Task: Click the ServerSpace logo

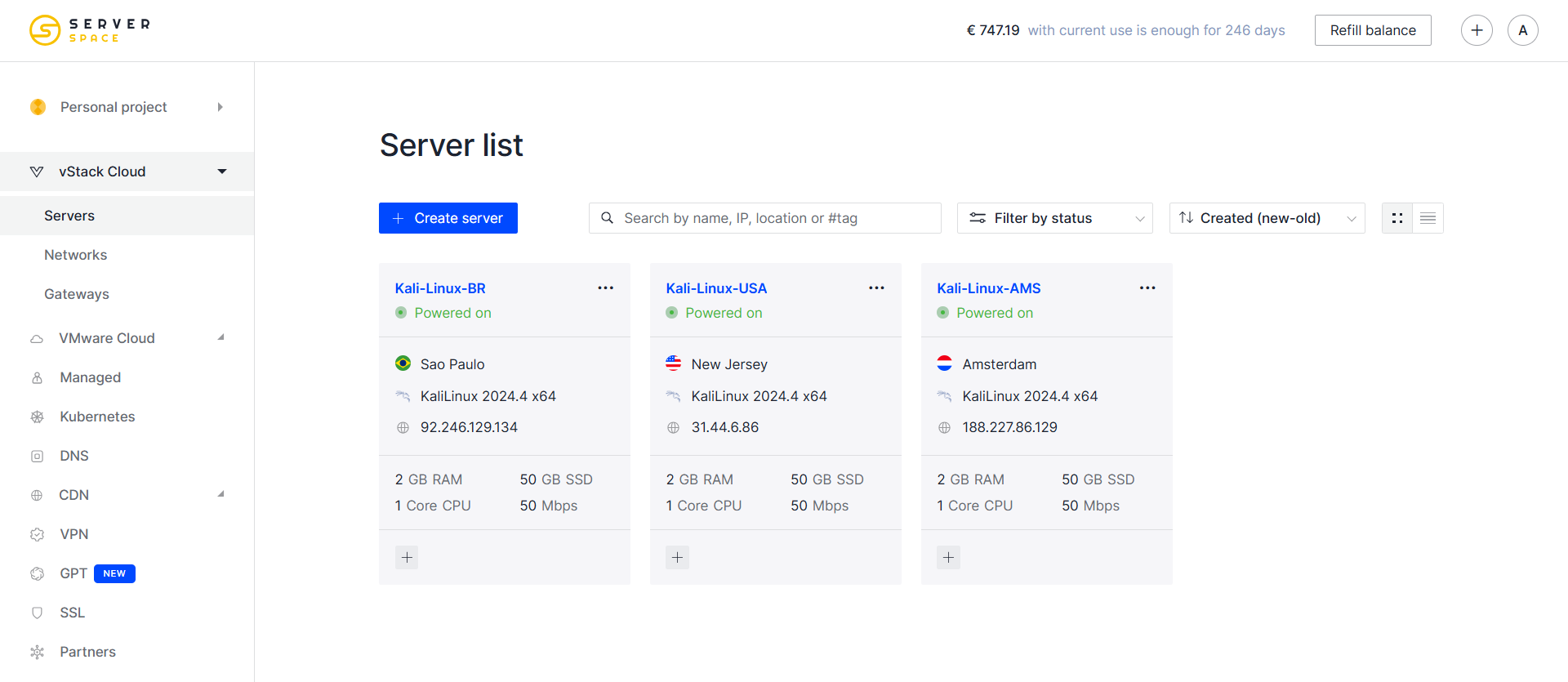Action: tap(90, 30)
